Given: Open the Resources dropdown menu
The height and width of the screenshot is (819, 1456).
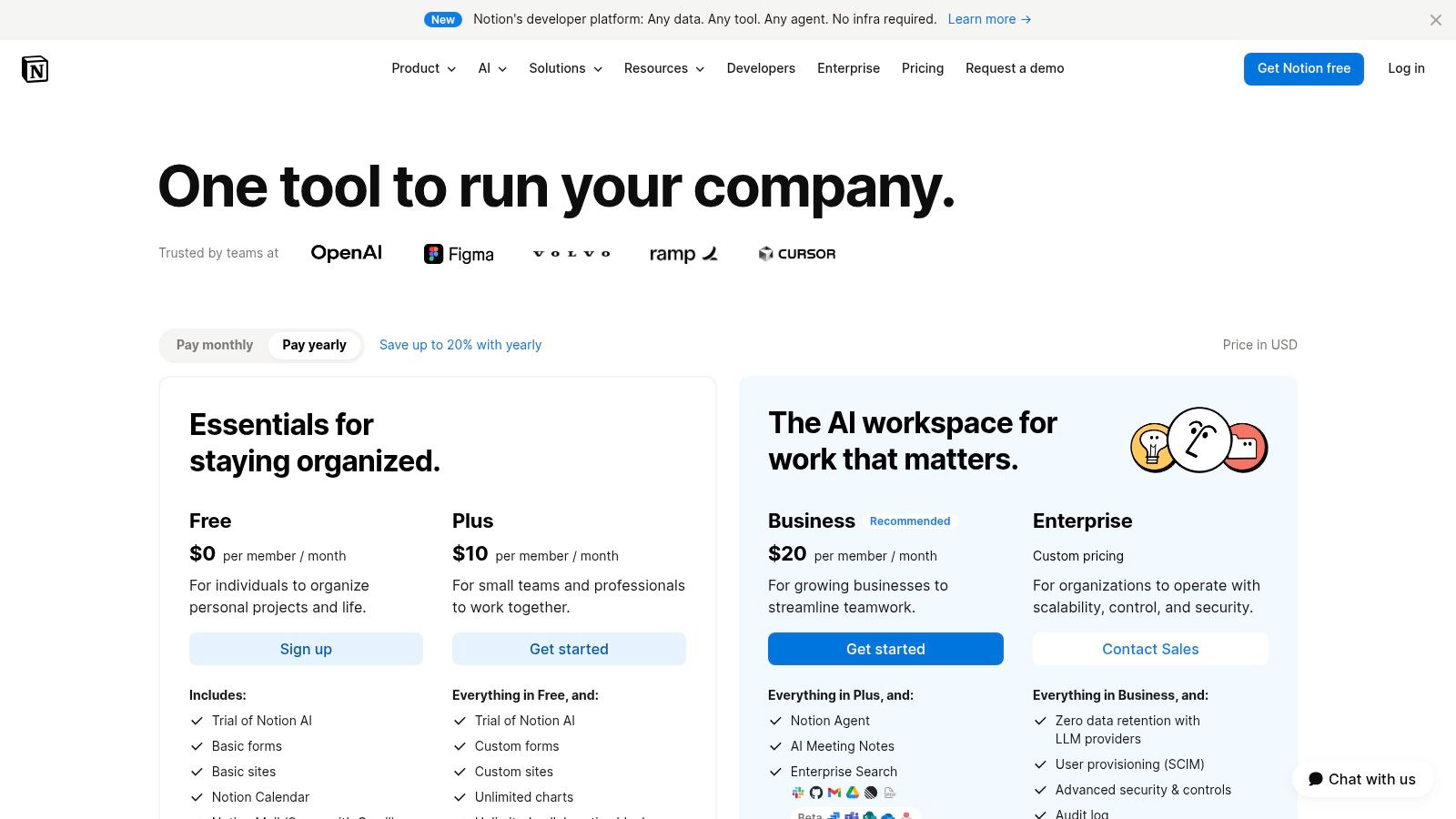Looking at the screenshot, I should [664, 68].
